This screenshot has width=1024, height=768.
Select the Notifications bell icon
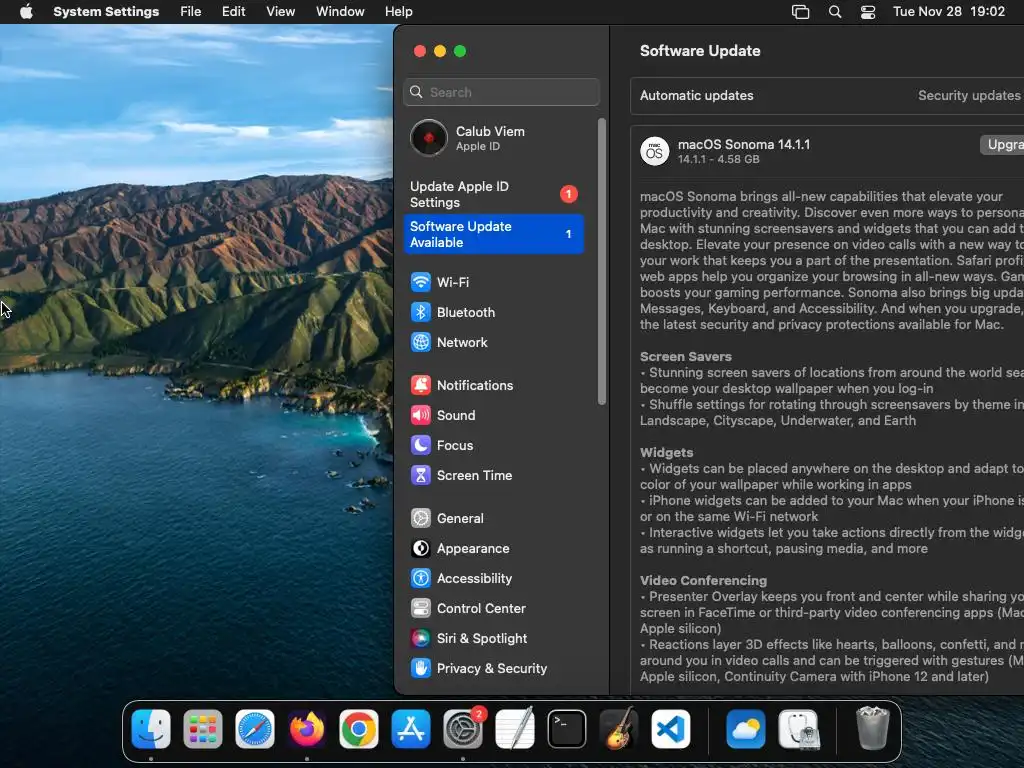[421, 385]
